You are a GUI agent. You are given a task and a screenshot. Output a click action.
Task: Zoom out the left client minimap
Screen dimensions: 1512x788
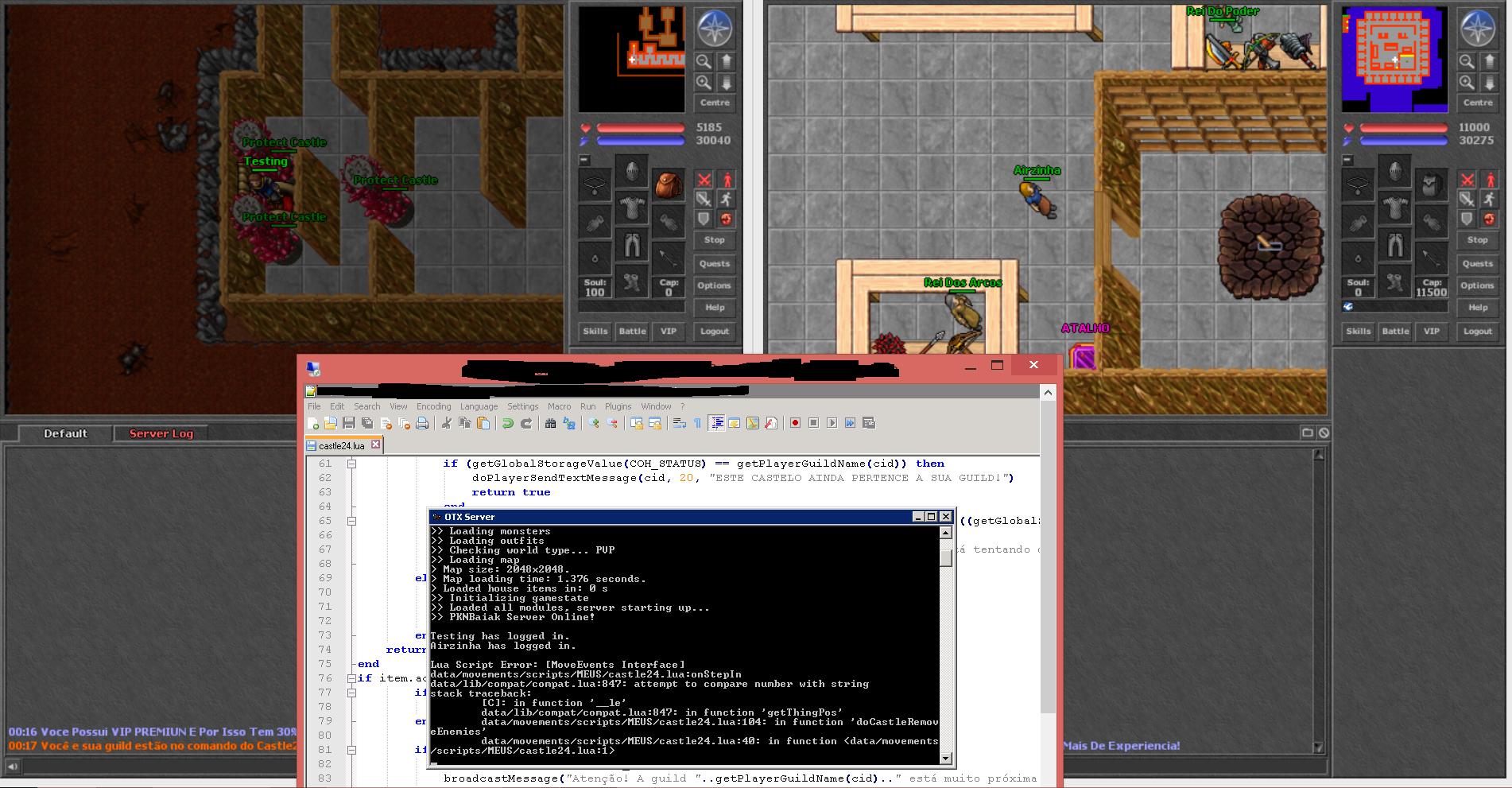pos(704,62)
